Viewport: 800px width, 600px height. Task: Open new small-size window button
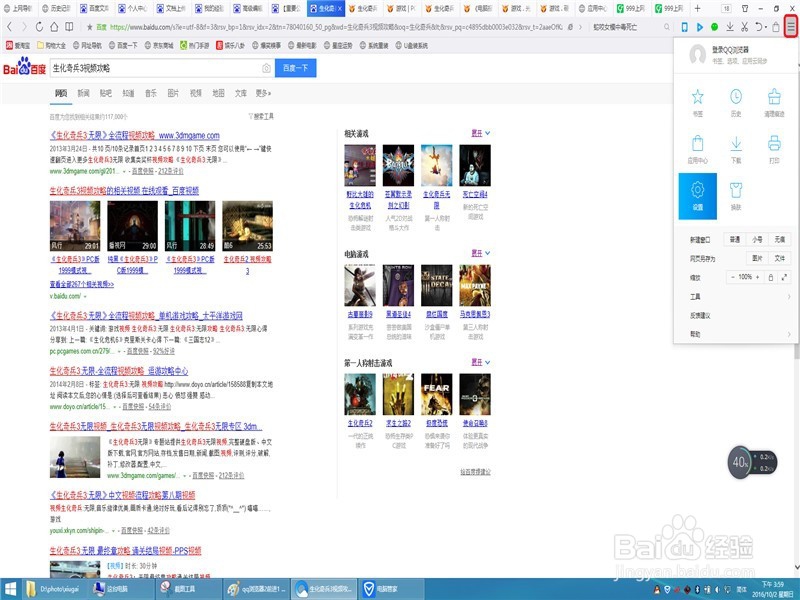click(x=757, y=239)
